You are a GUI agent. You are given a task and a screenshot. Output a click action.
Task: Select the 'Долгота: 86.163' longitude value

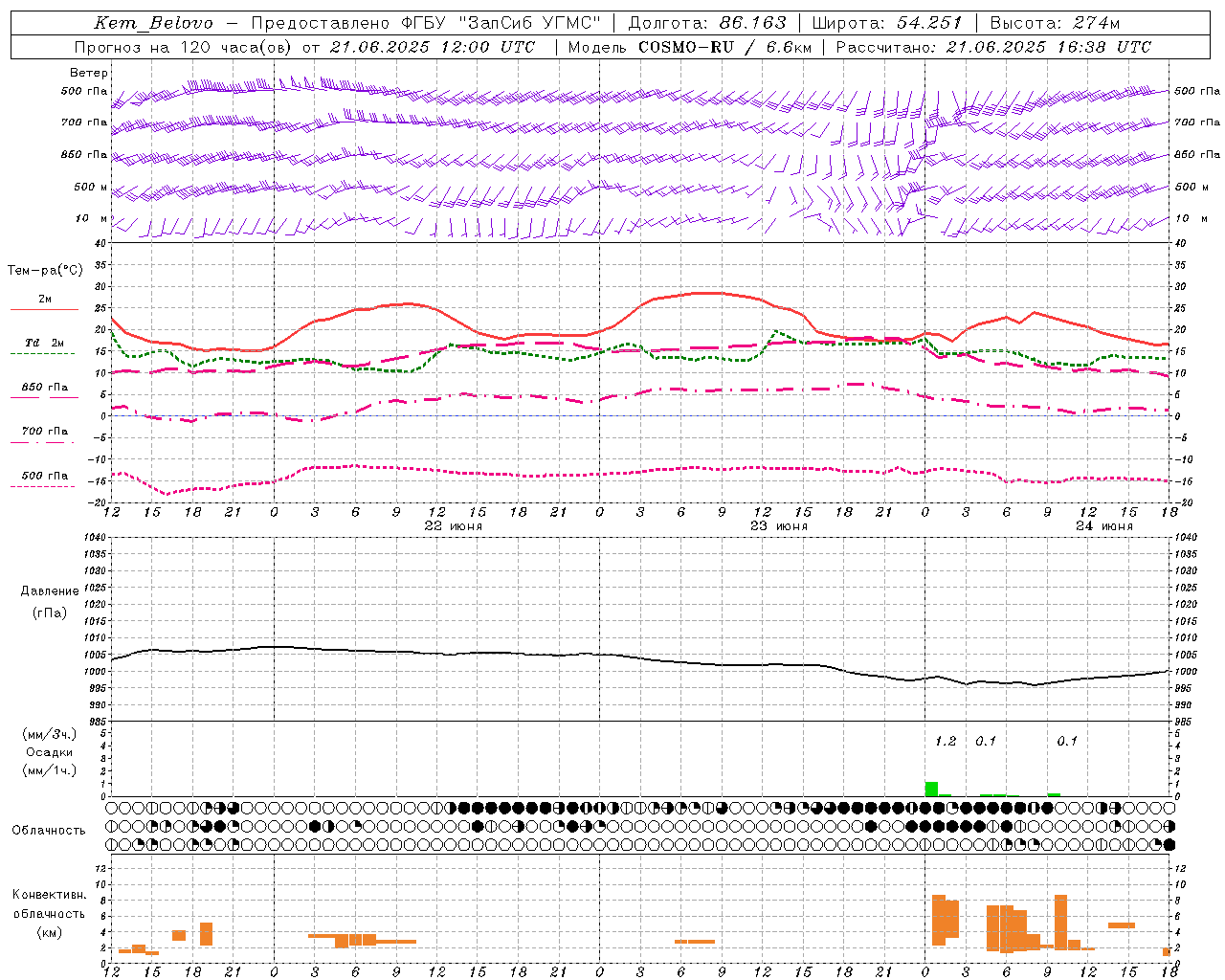(x=707, y=23)
